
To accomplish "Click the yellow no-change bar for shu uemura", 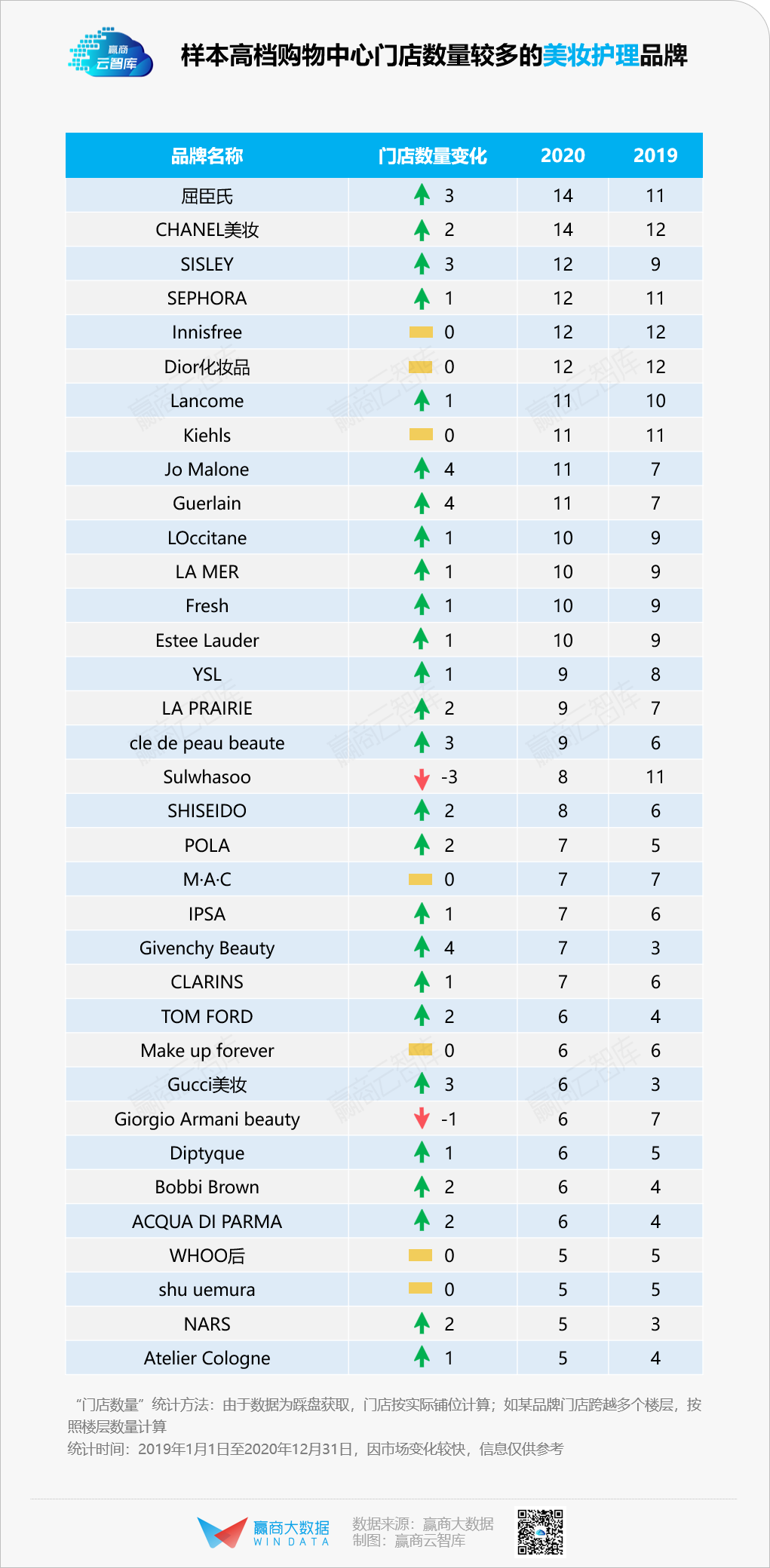I will [x=420, y=1288].
